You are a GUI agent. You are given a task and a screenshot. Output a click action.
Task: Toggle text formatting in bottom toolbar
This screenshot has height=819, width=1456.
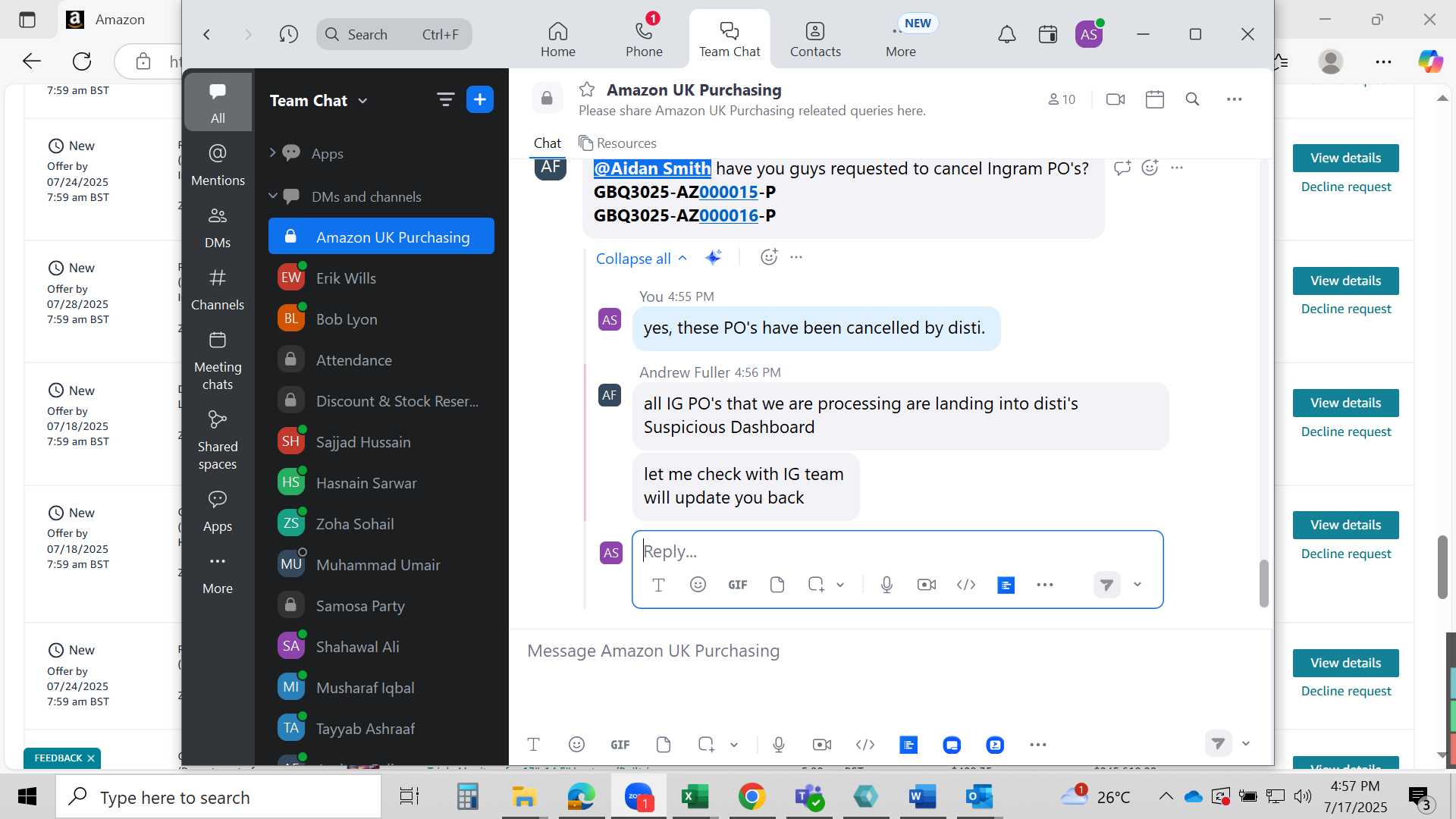[534, 745]
